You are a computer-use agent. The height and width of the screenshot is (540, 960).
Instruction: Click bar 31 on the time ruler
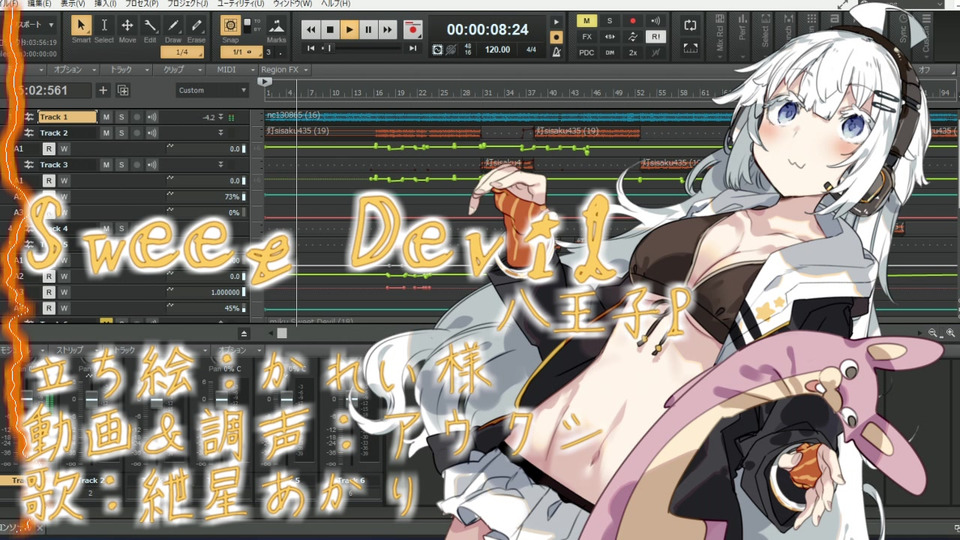(x=487, y=93)
